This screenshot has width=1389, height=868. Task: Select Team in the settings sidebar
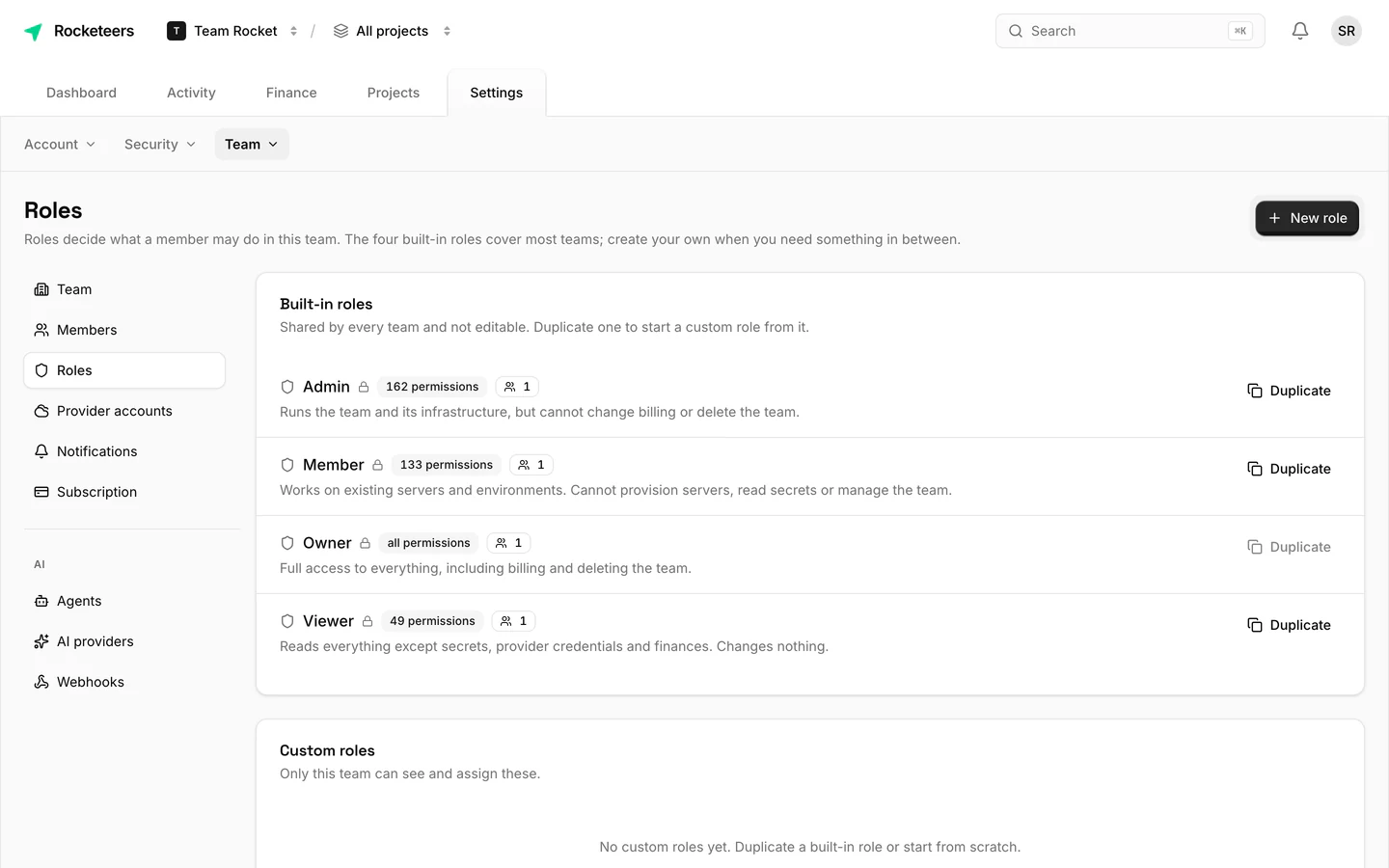tap(124, 289)
